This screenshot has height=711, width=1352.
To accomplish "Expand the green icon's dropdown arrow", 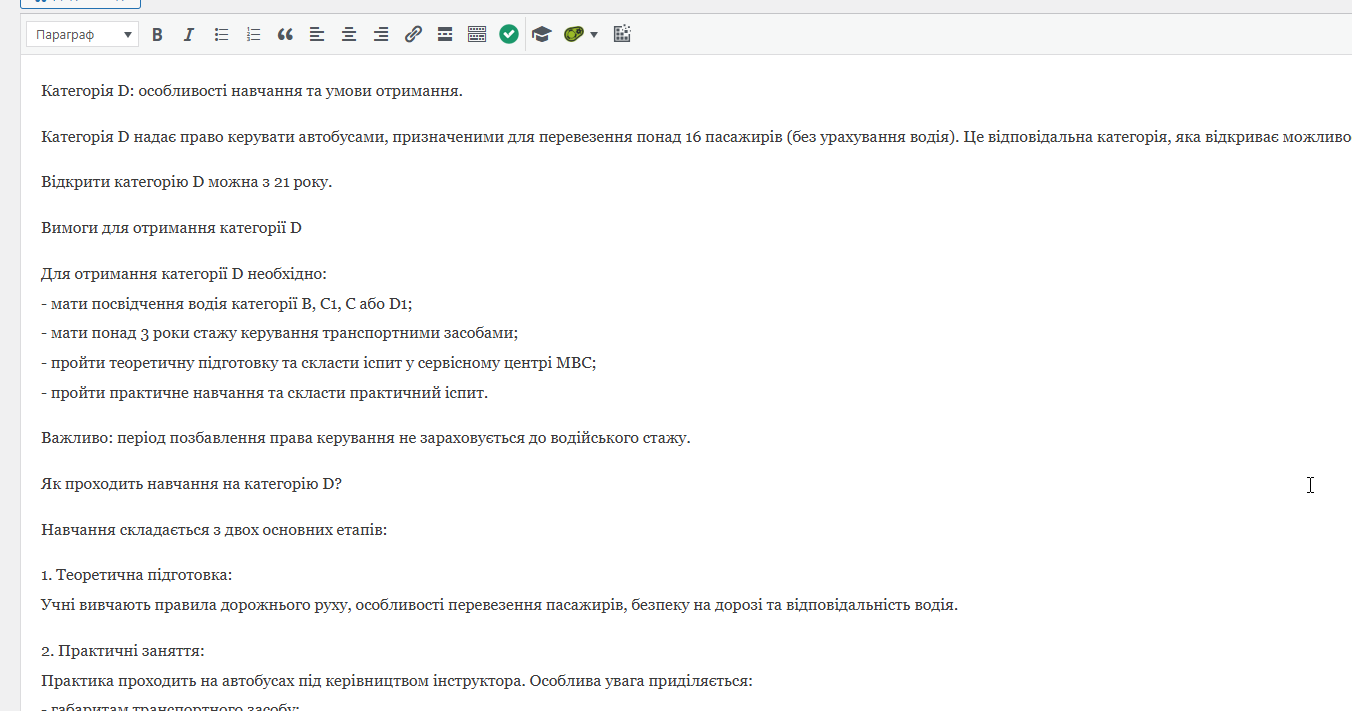I will tap(594, 35).
